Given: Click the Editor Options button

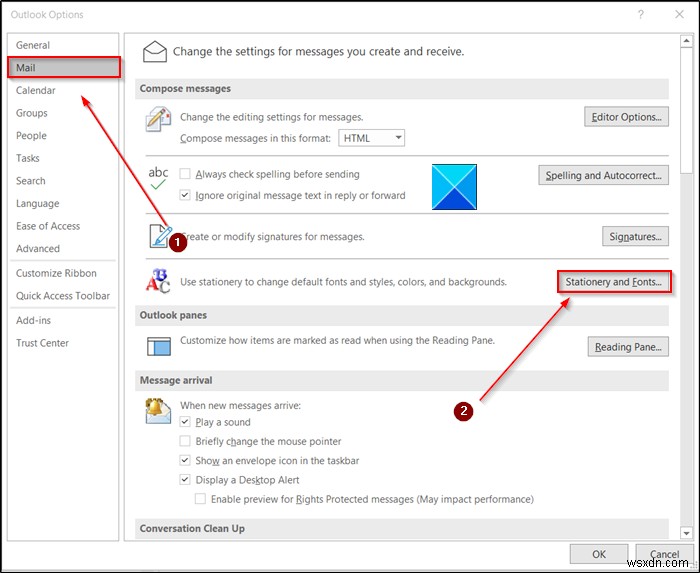Looking at the screenshot, I should (626, 117).
